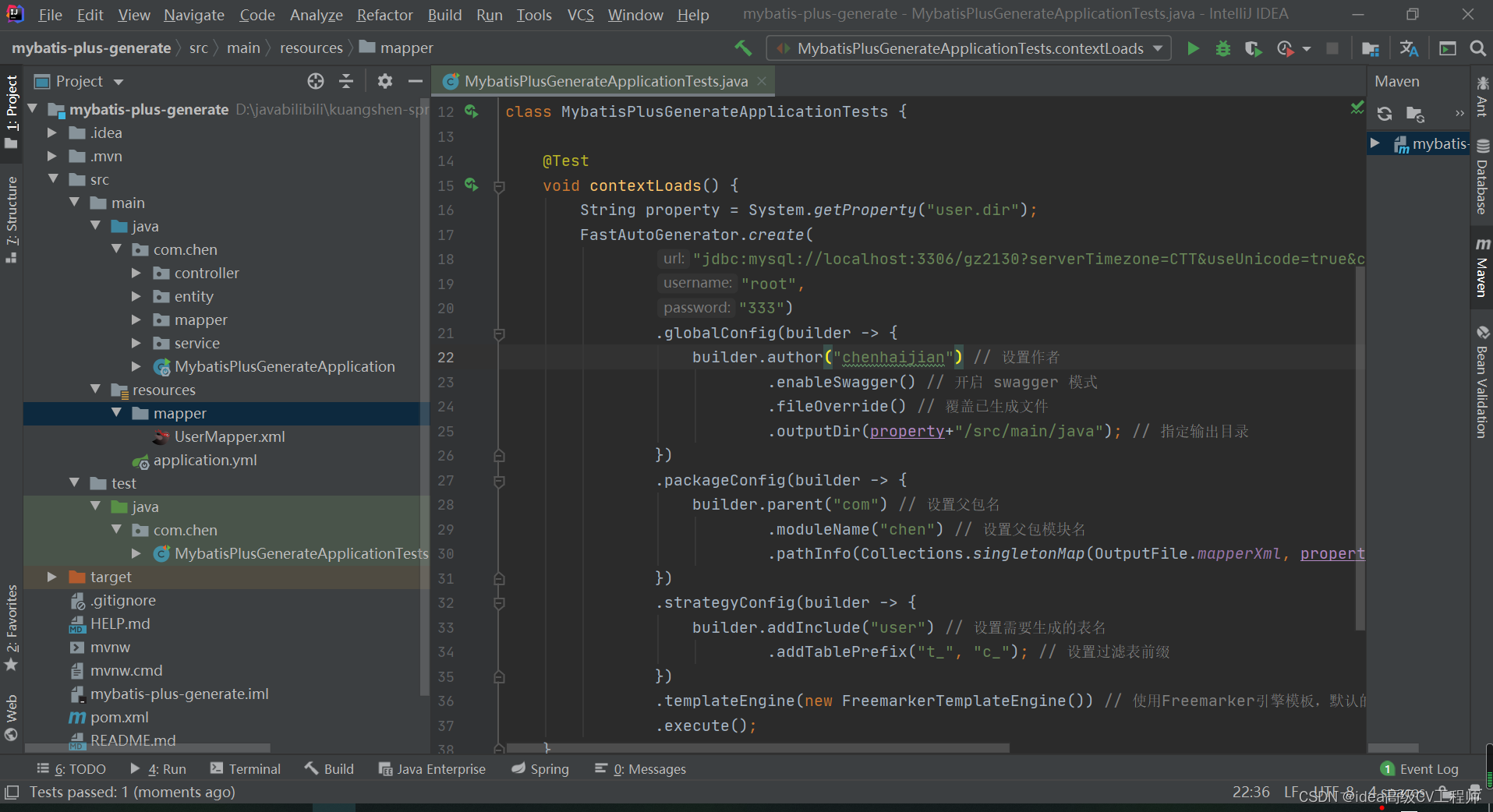The width and height of the screenshot is (1493, 812).
Task: Toggle the Web tool window stripe
Action: tap(12, 718)
